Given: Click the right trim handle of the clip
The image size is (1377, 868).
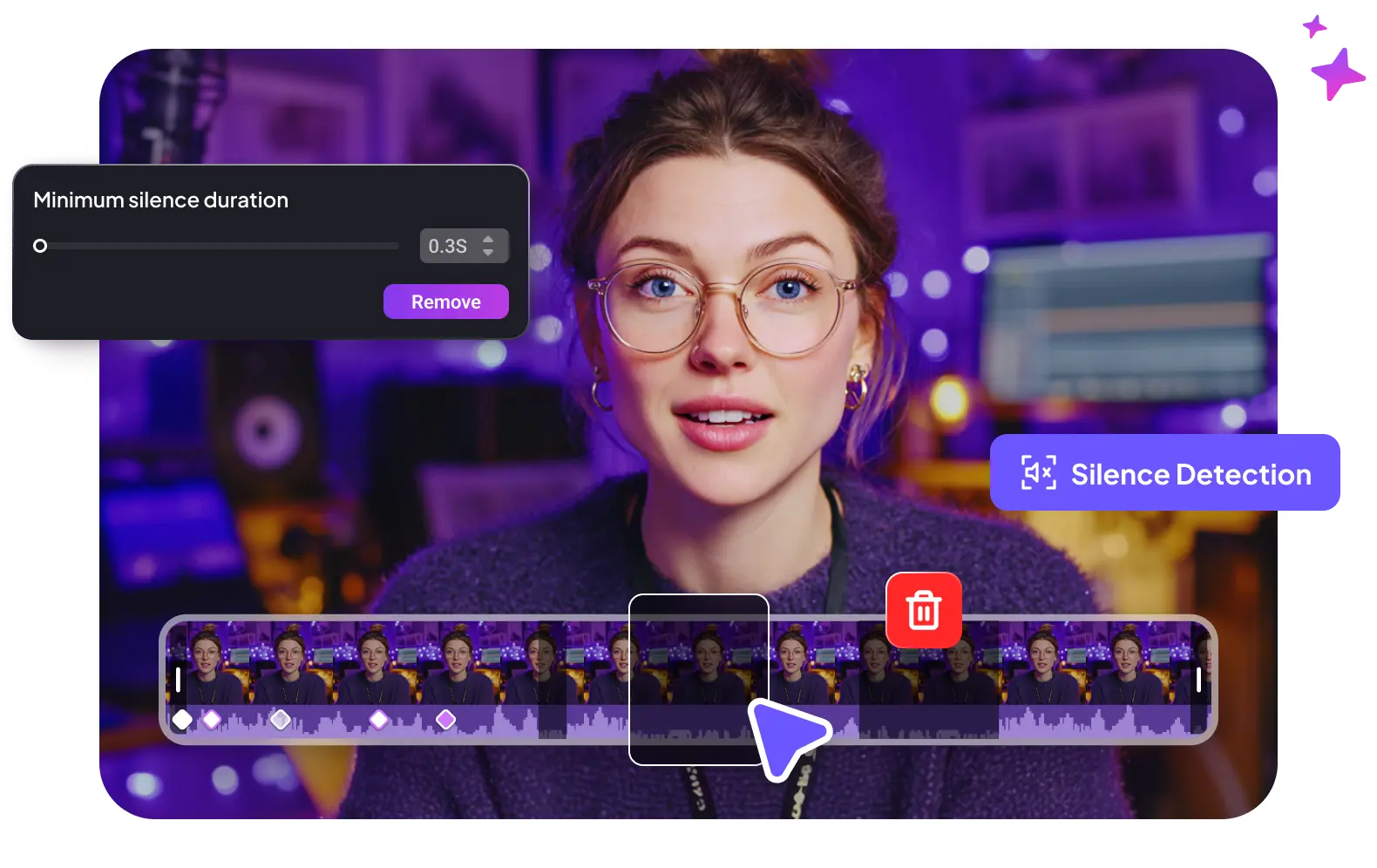Looking at the screenshot, I should [x=1198, y=680].
